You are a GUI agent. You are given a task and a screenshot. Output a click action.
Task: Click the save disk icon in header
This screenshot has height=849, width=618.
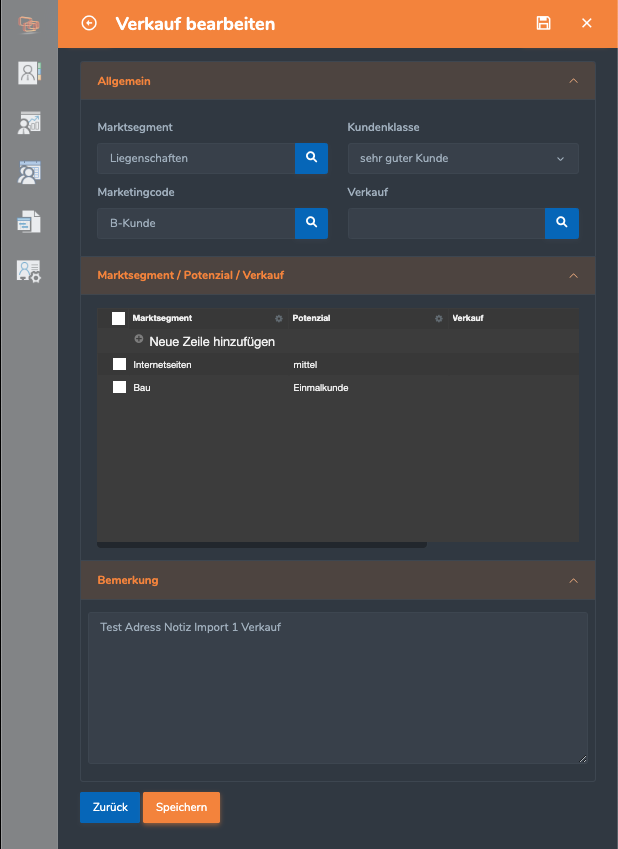(x=543, y=23)
